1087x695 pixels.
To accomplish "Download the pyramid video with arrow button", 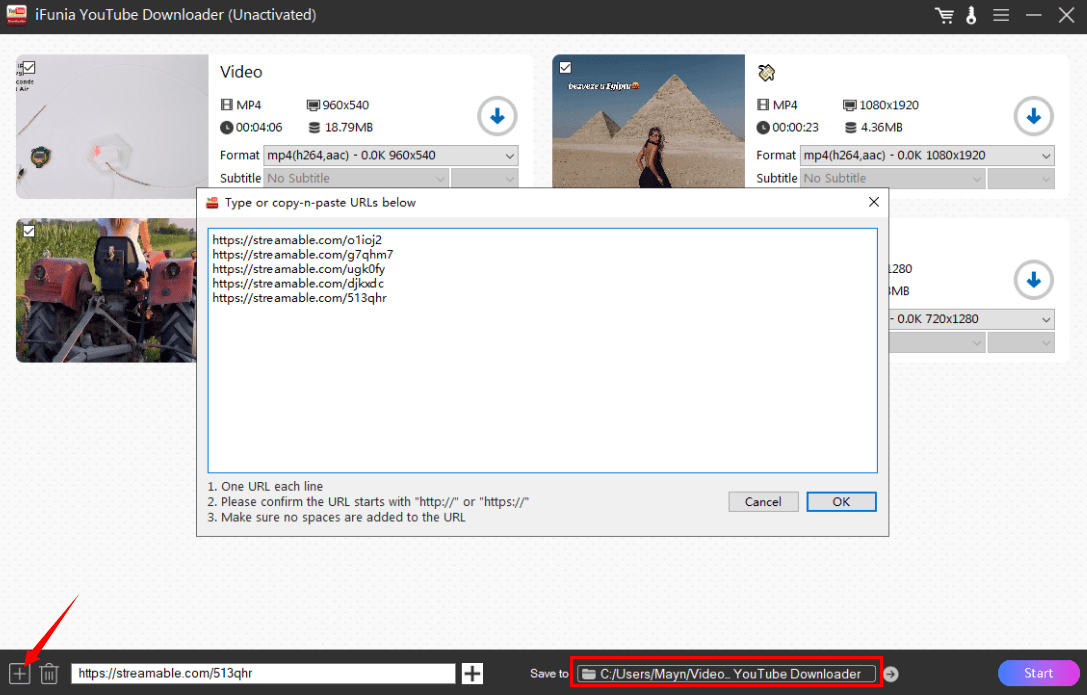I will click(x=1034, y=117).
